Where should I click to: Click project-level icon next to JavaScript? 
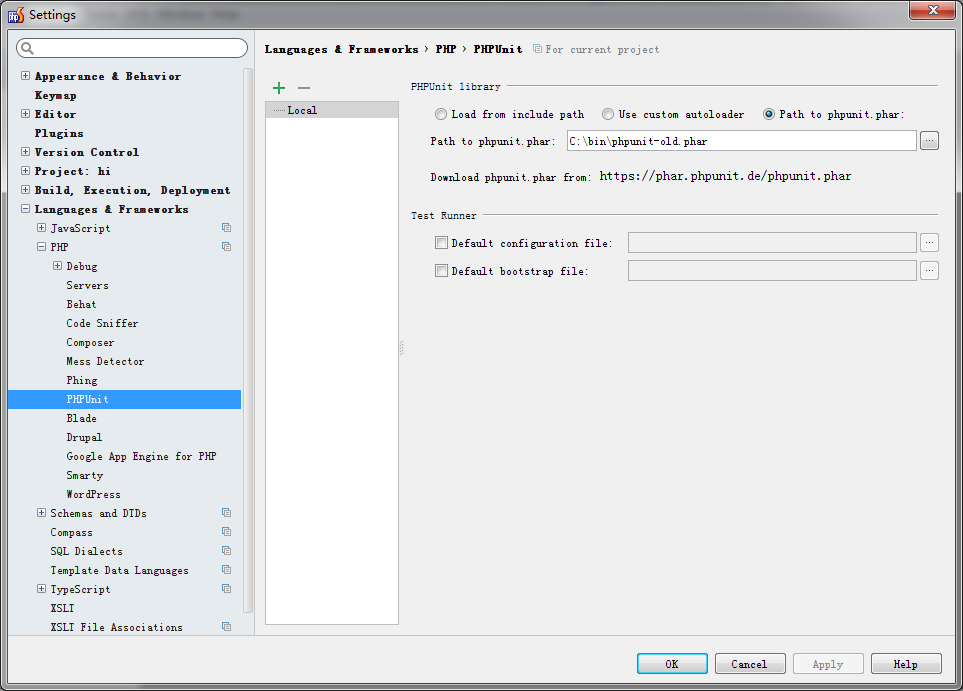coord(226,228)
